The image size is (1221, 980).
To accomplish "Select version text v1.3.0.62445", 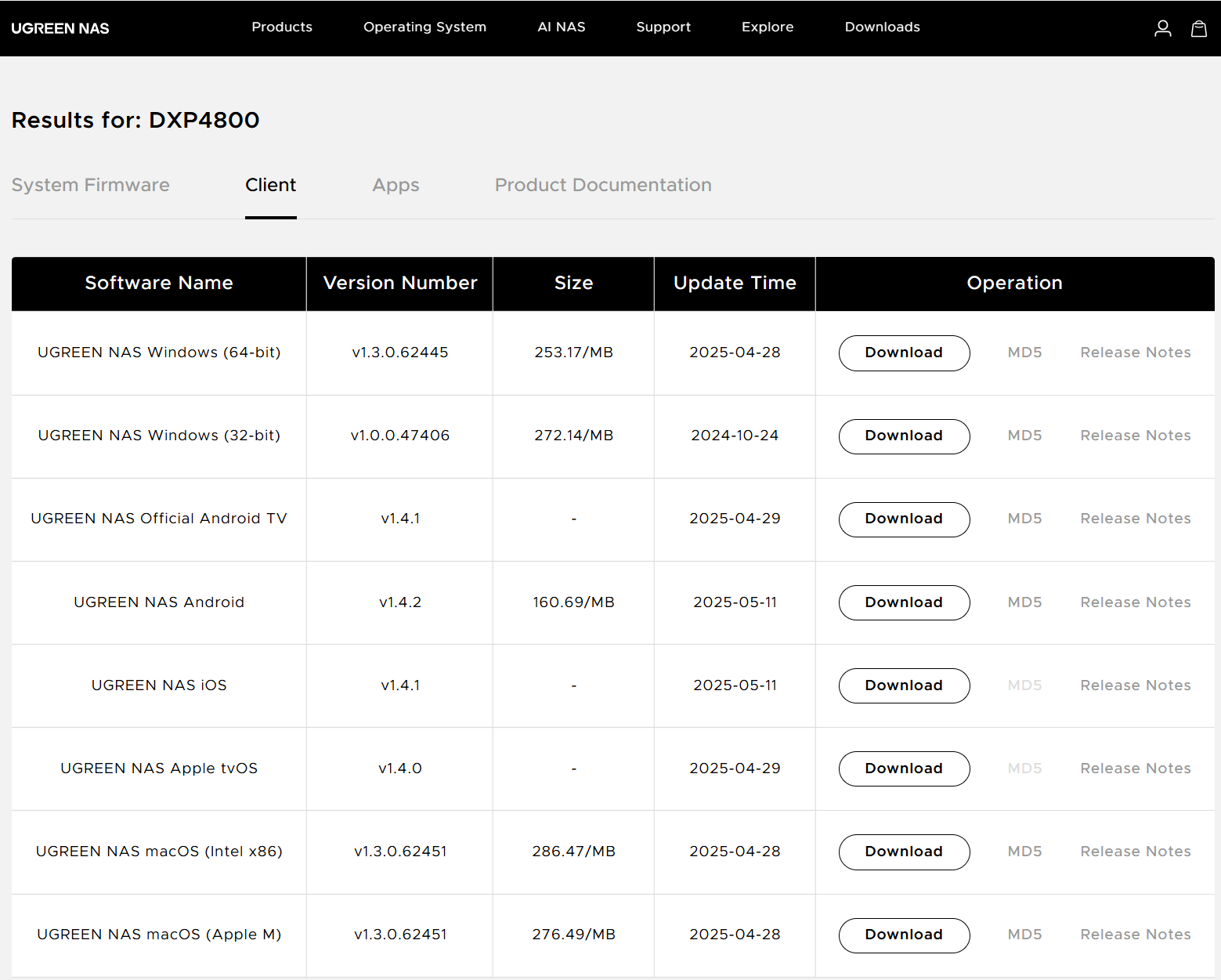I will coord(400,353).
